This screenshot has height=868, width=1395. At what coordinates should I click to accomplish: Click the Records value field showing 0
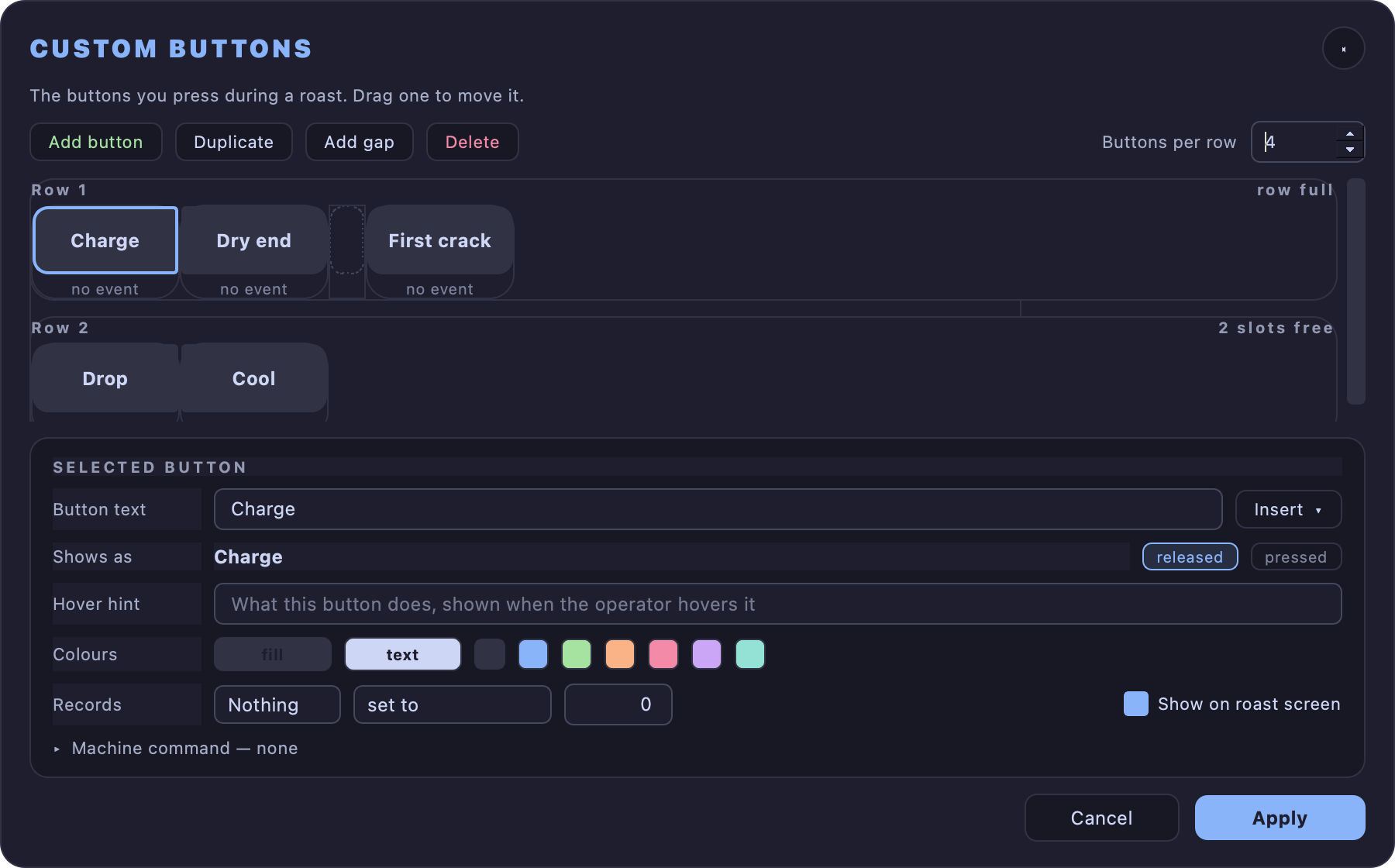pos(618,704)
